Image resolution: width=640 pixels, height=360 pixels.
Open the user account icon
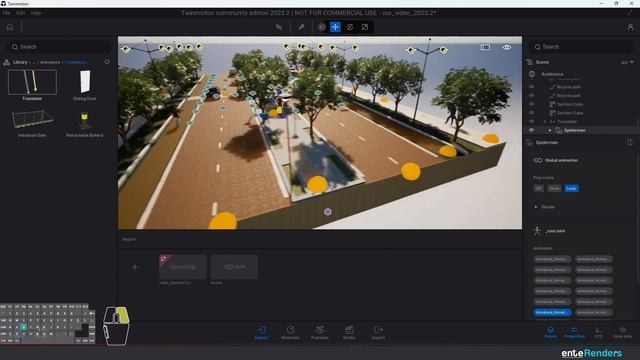630,27
